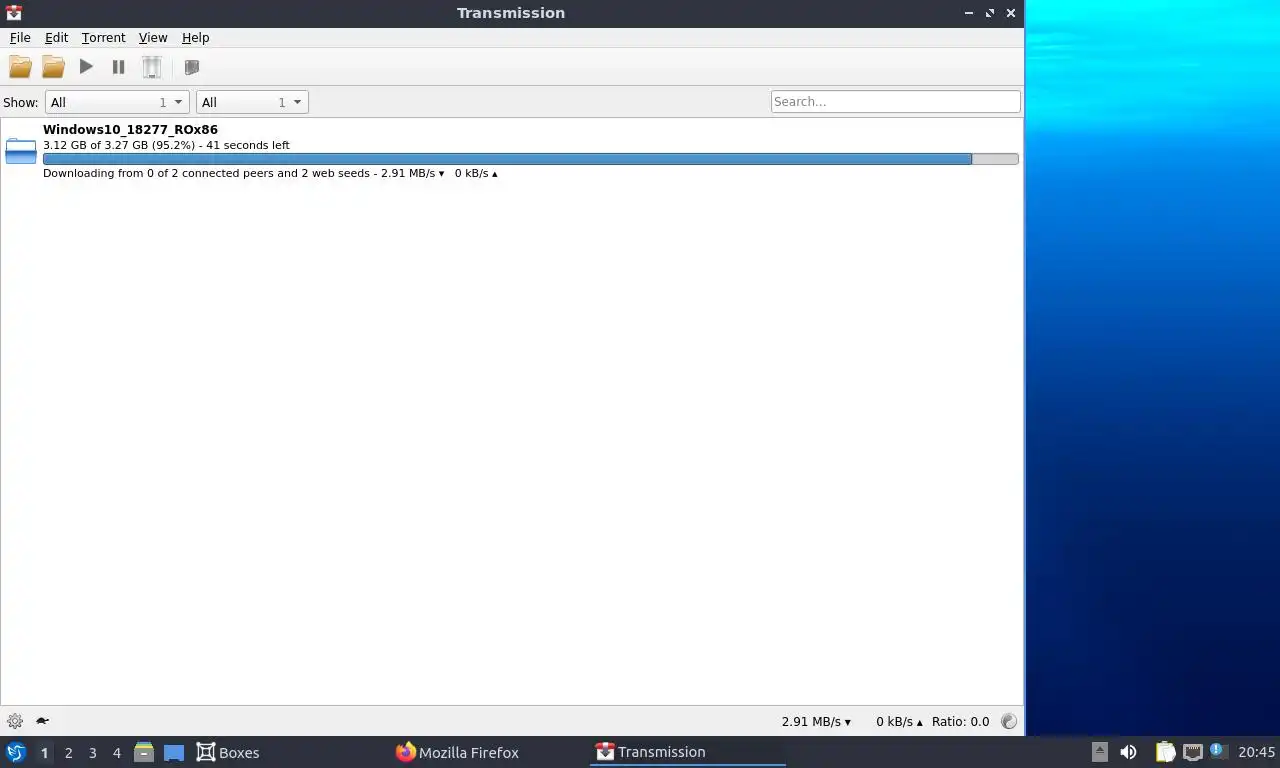This screenshot has height=768, width=1280.
Task: Open torrent properties toolbar icon
Action: [192, 67]
